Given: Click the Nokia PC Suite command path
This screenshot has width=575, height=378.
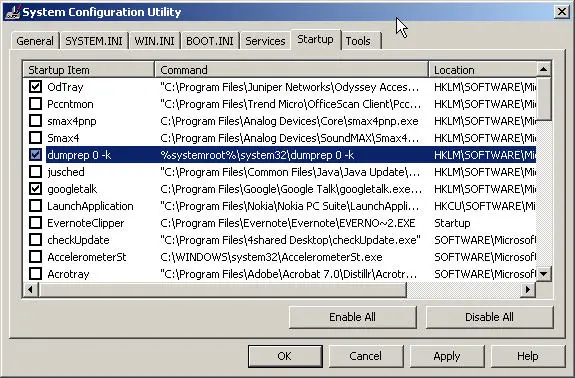Looking at the screenshot, I should [x=290, y=206].
